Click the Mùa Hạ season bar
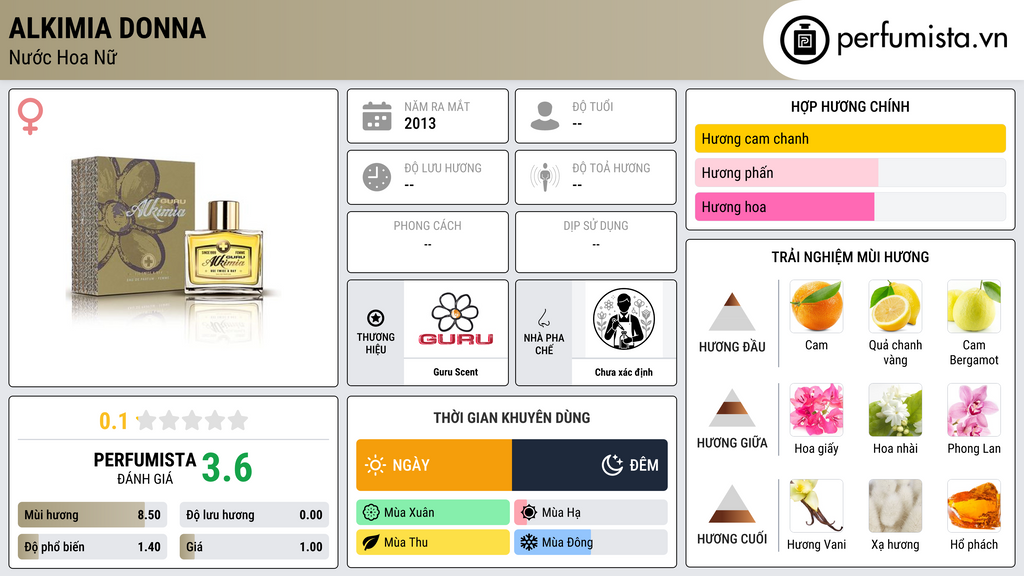 click(591, 513)
